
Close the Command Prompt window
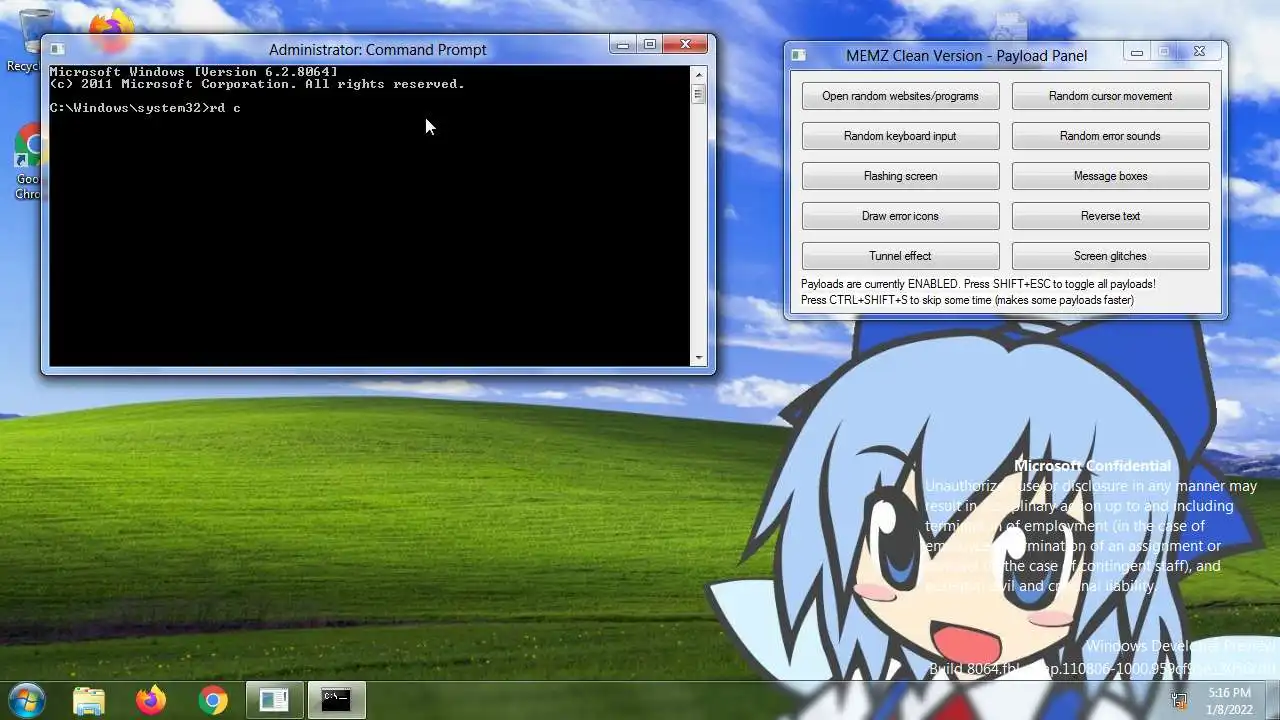pos(686,45)
